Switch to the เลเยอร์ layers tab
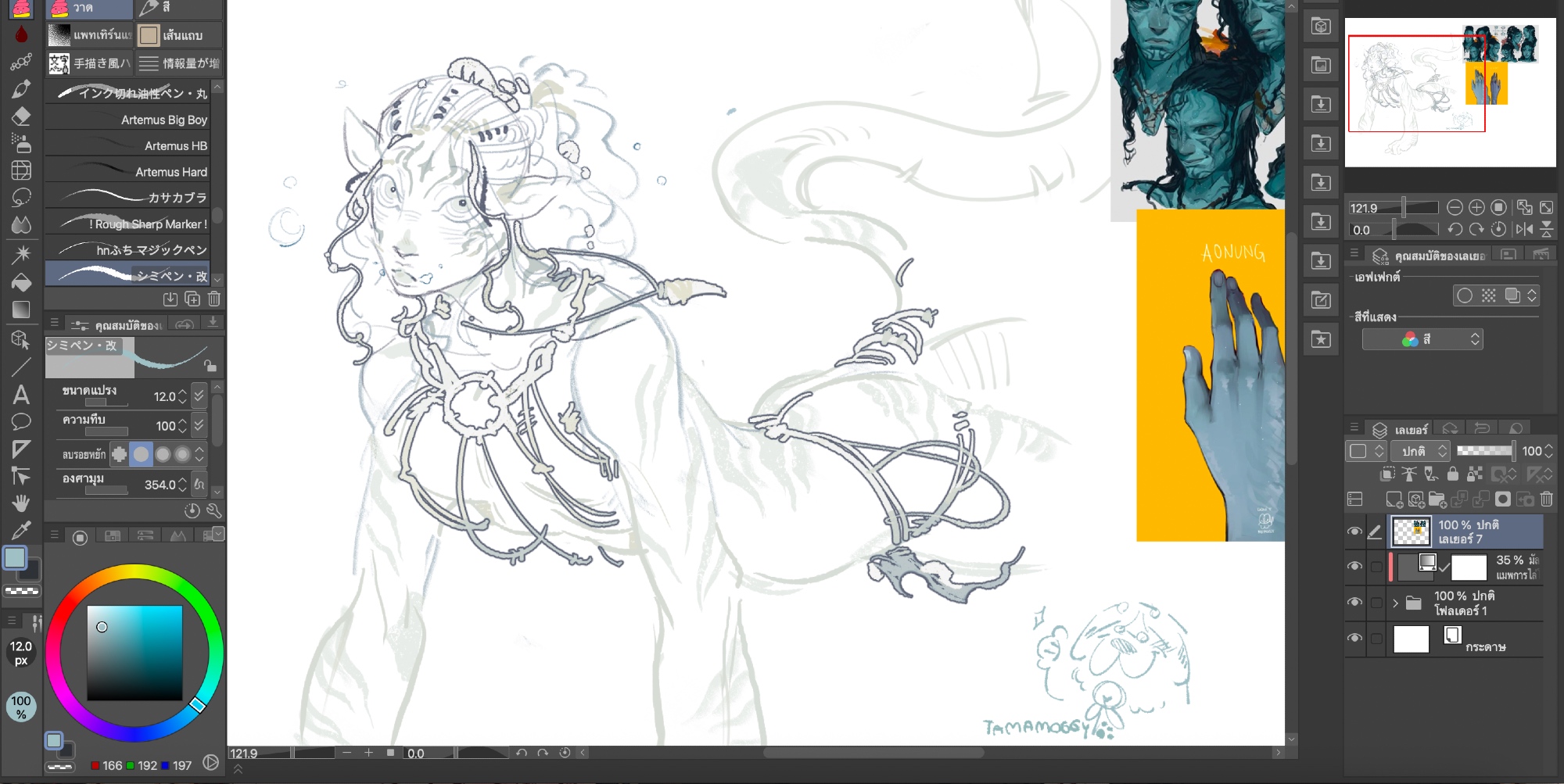 point(1401,429)
